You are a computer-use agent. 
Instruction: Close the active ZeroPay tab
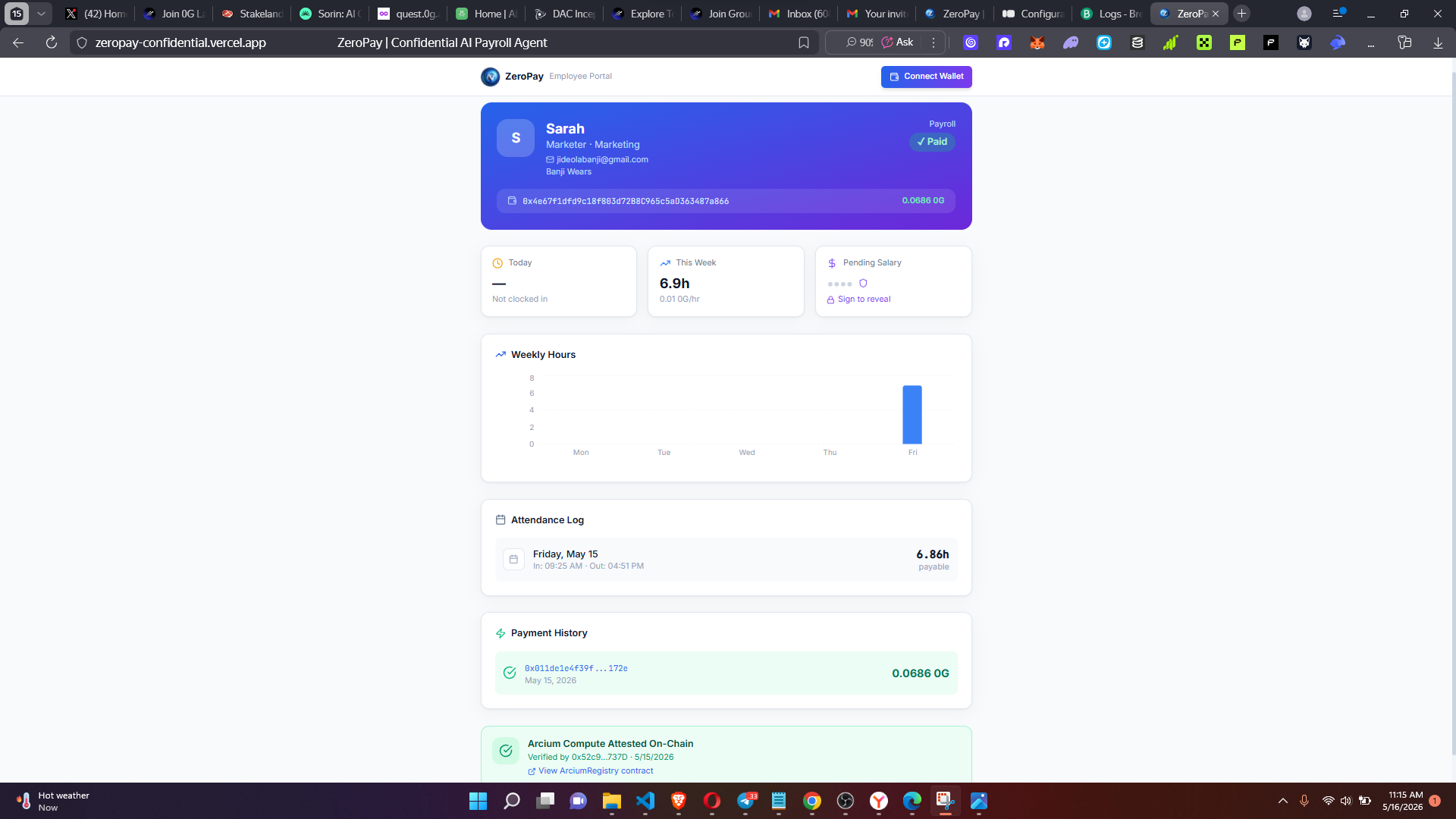tap(1216, 14)
